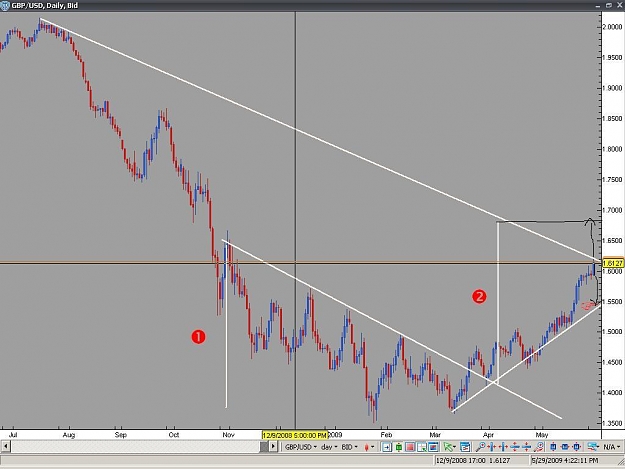Screen dimensions: 625x469
Task: Click the middle blue candle spacing icon
Action: coord(565,447)
